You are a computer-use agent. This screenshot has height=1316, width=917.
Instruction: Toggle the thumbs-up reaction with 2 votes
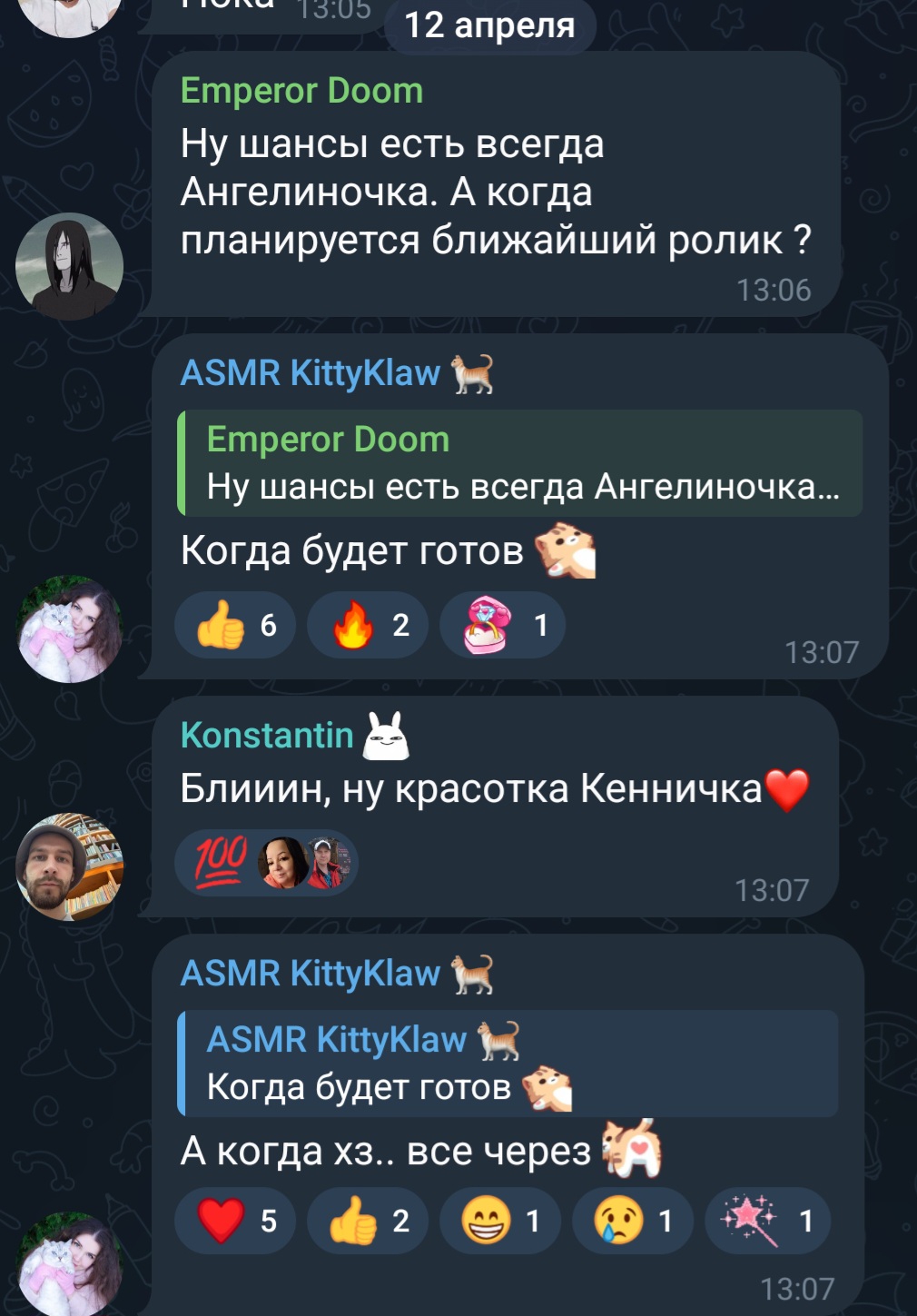click(368, 1221)
